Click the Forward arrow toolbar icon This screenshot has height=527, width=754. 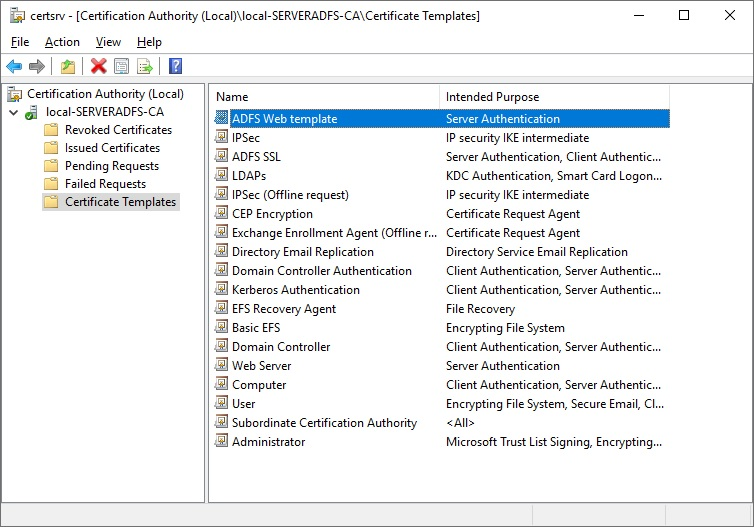coord(37,67)
